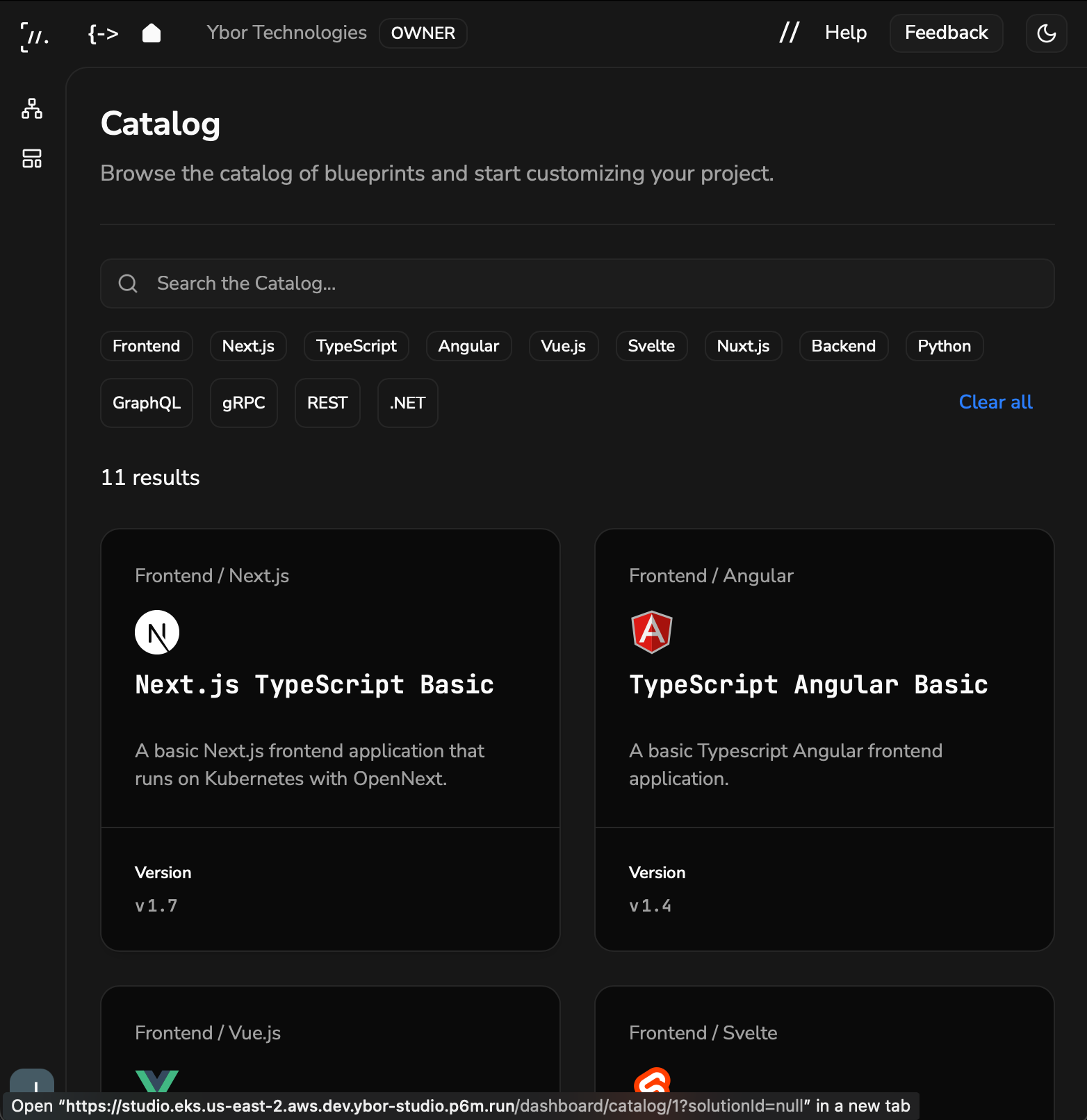Click the Vue.js logo icon
The height and width of the screenshot is (1120, 1087).
pos(157,1081)
